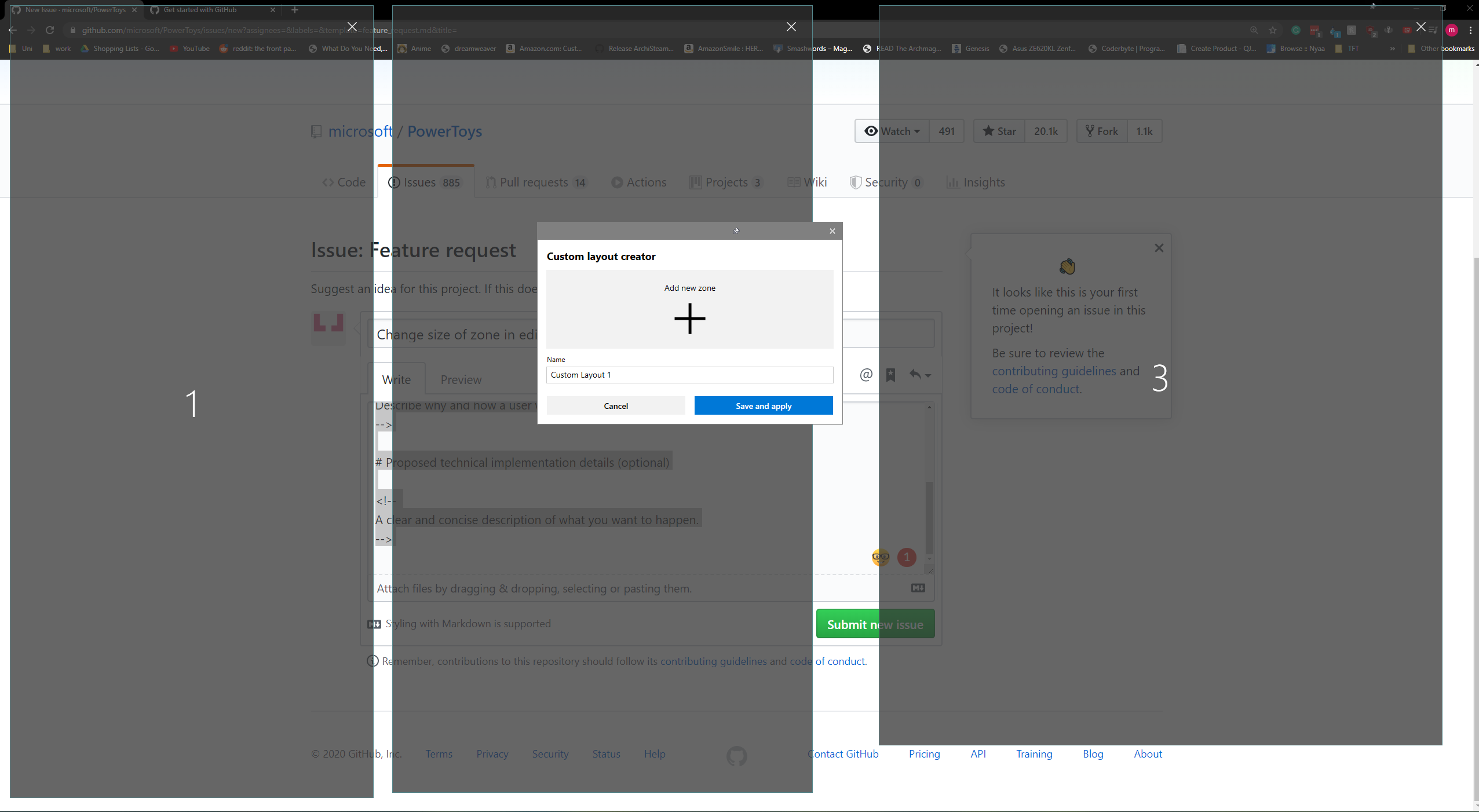Image resolution: width=1479 pixels, height=812 pixels.
Task: Open contributing guidelines link in the popup
Action: point(1054,371)
